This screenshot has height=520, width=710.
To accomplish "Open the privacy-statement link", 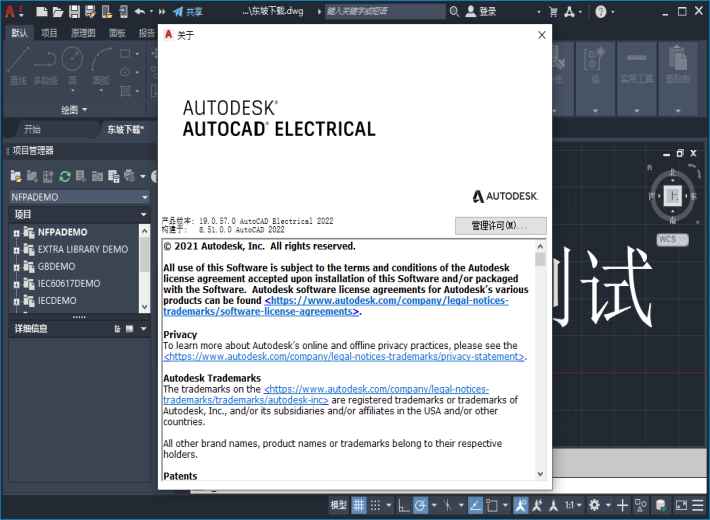I will pos(345,356).
